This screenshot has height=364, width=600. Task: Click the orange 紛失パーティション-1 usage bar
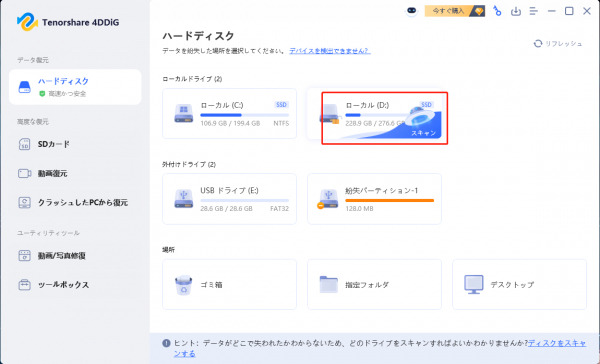click(390, 200)
